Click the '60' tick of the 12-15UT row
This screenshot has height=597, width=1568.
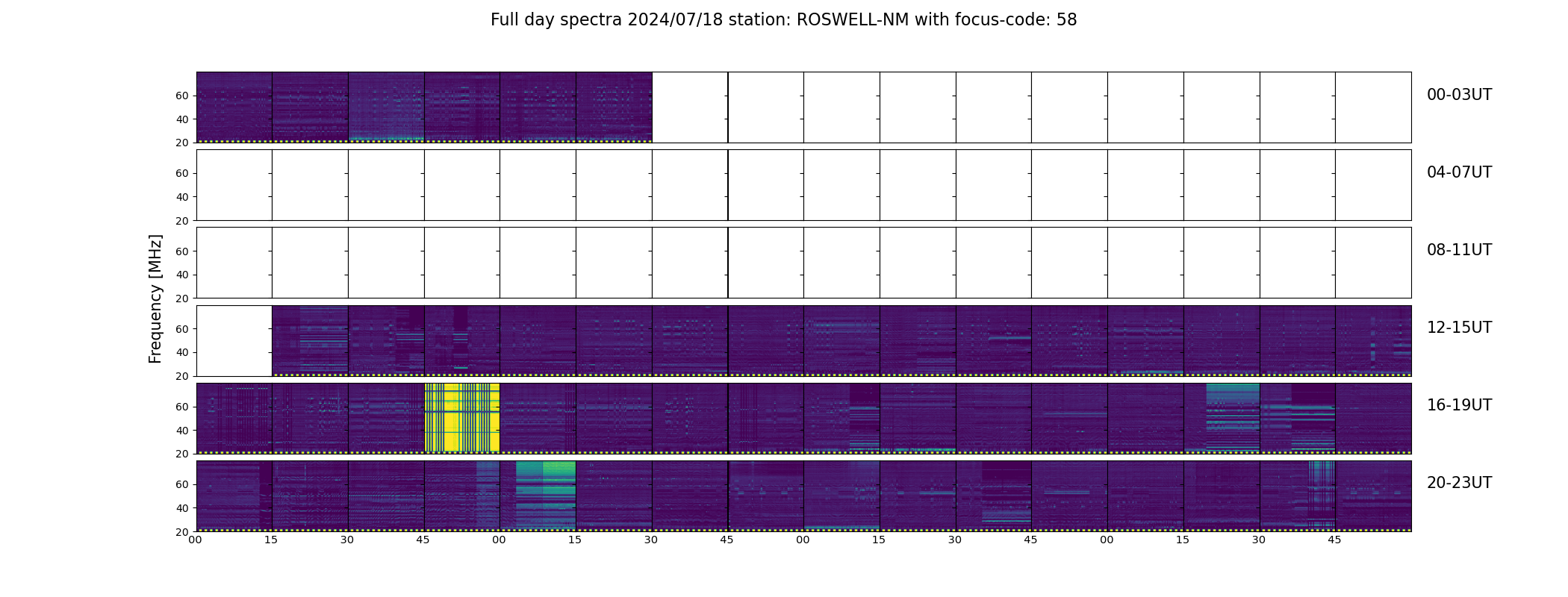182,329
